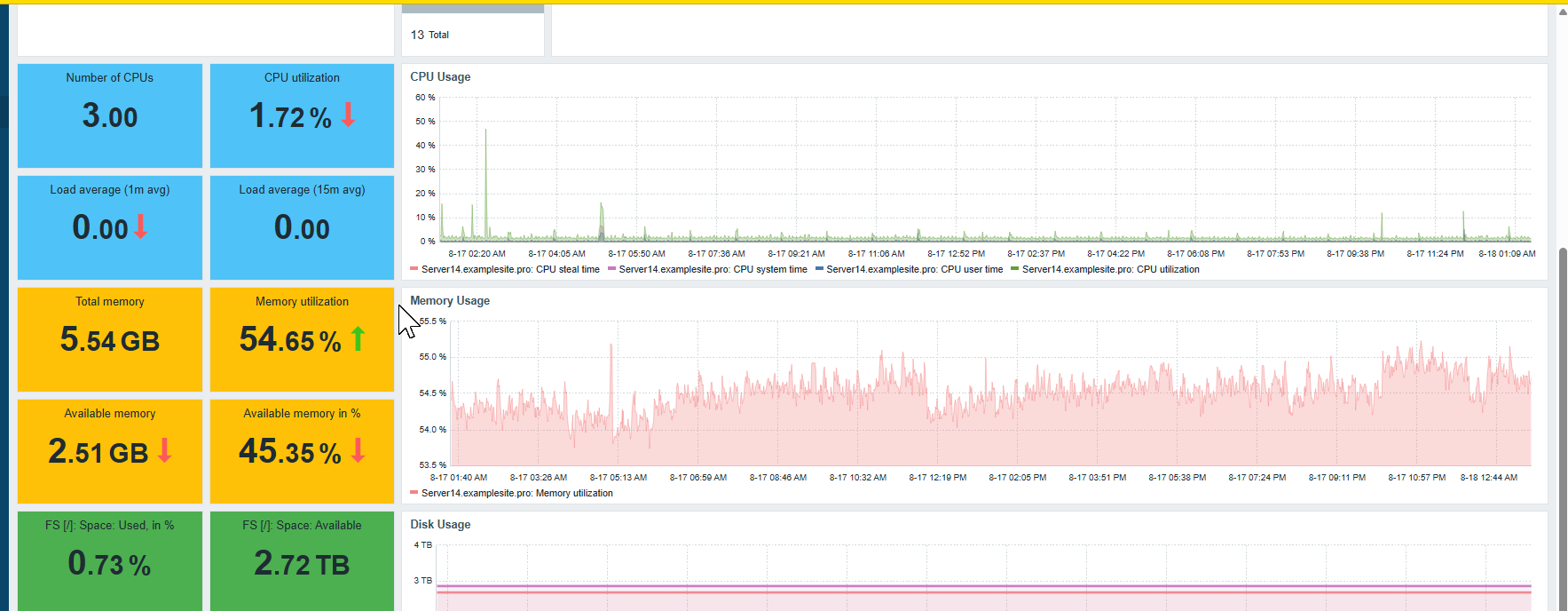
Task: Click the Available memory 2.51 GB value
Action: pos(98,452)
